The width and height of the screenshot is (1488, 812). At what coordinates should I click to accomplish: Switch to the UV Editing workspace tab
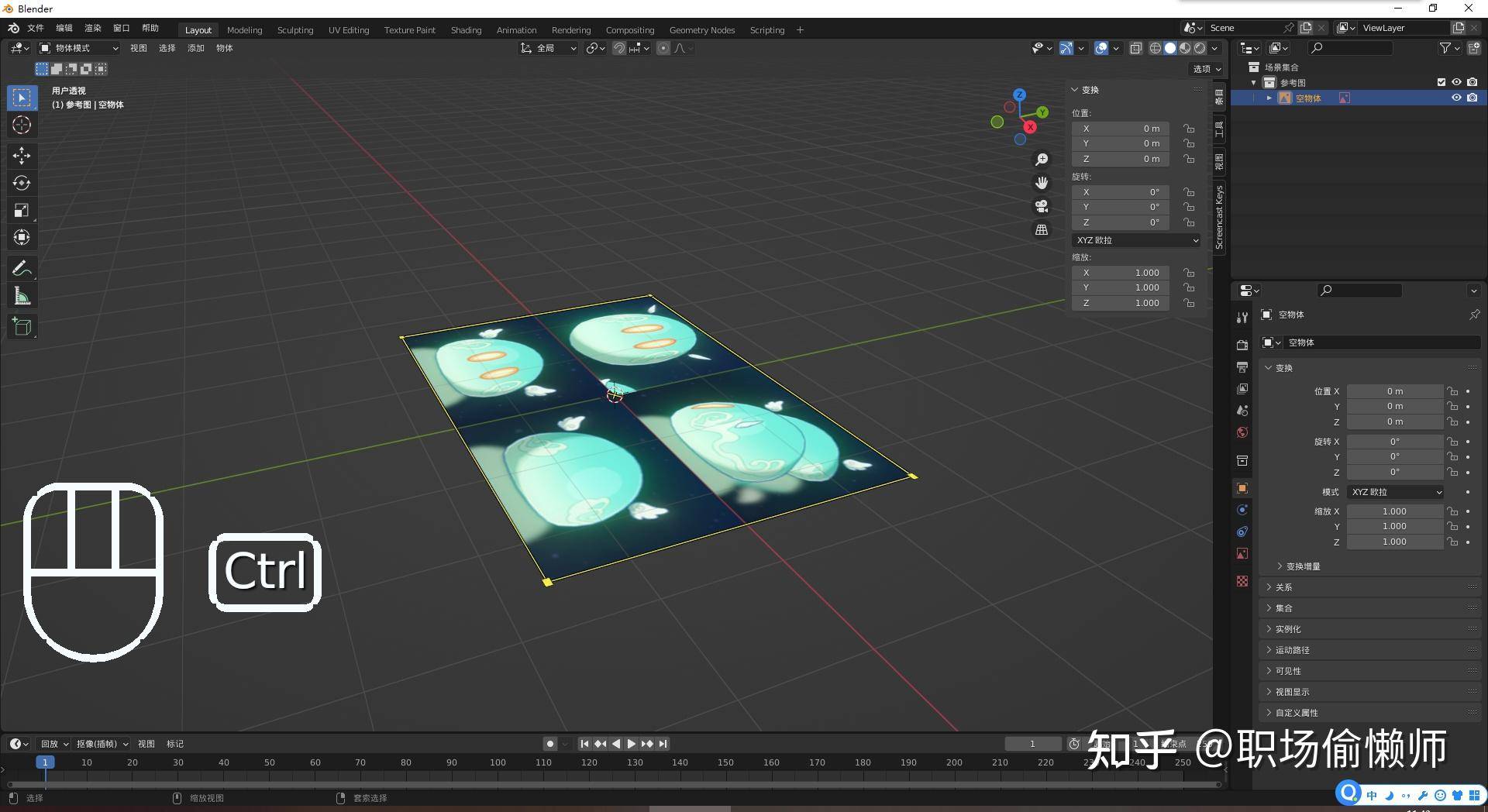349,30
